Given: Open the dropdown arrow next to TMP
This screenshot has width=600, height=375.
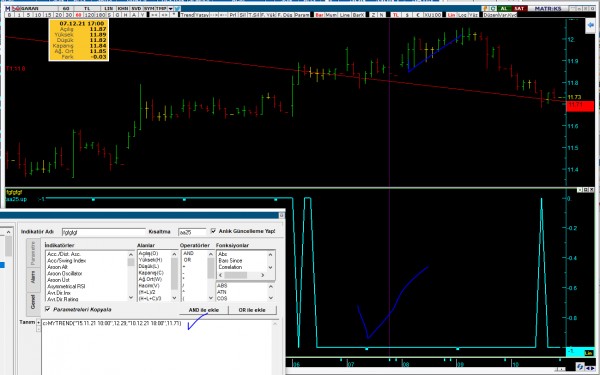Looking at the screenshot, I should coord(171,8).
